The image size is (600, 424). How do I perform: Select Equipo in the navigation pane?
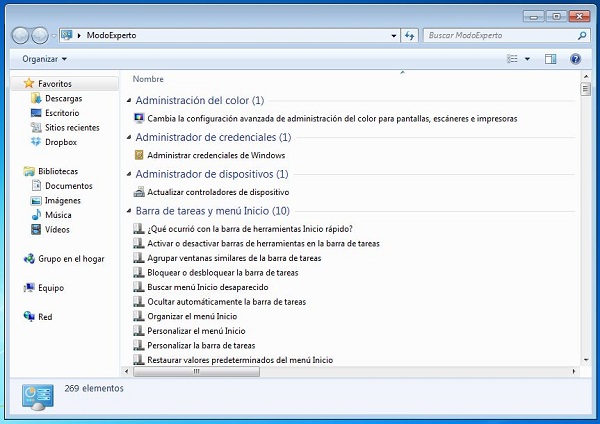click(50, 288)
